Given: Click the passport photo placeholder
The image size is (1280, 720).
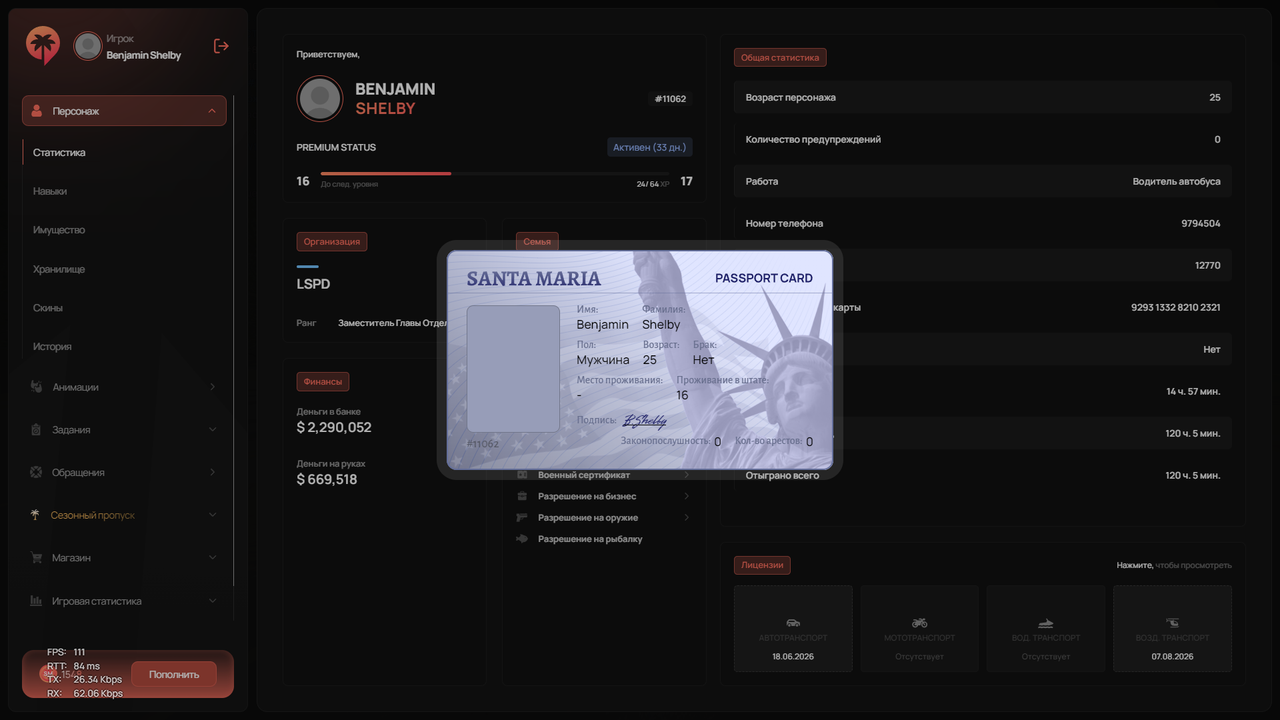Looking at the screenshot, I should click(514, 369).
